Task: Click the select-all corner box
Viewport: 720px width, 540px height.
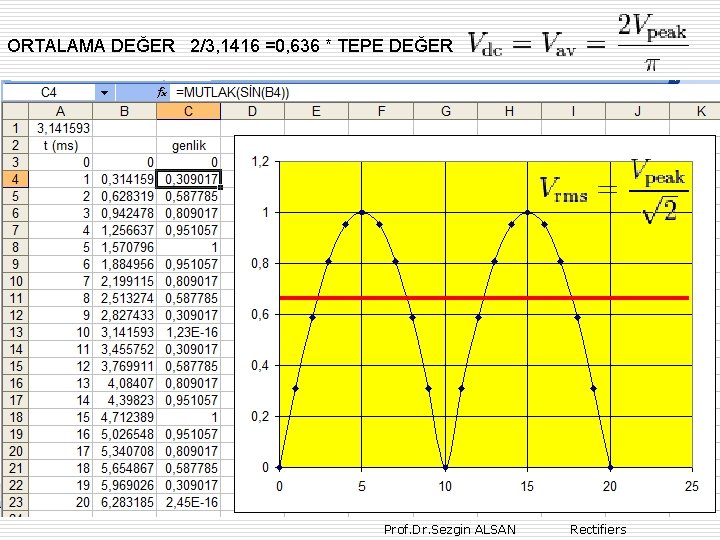Action: (x=16, y=111)
